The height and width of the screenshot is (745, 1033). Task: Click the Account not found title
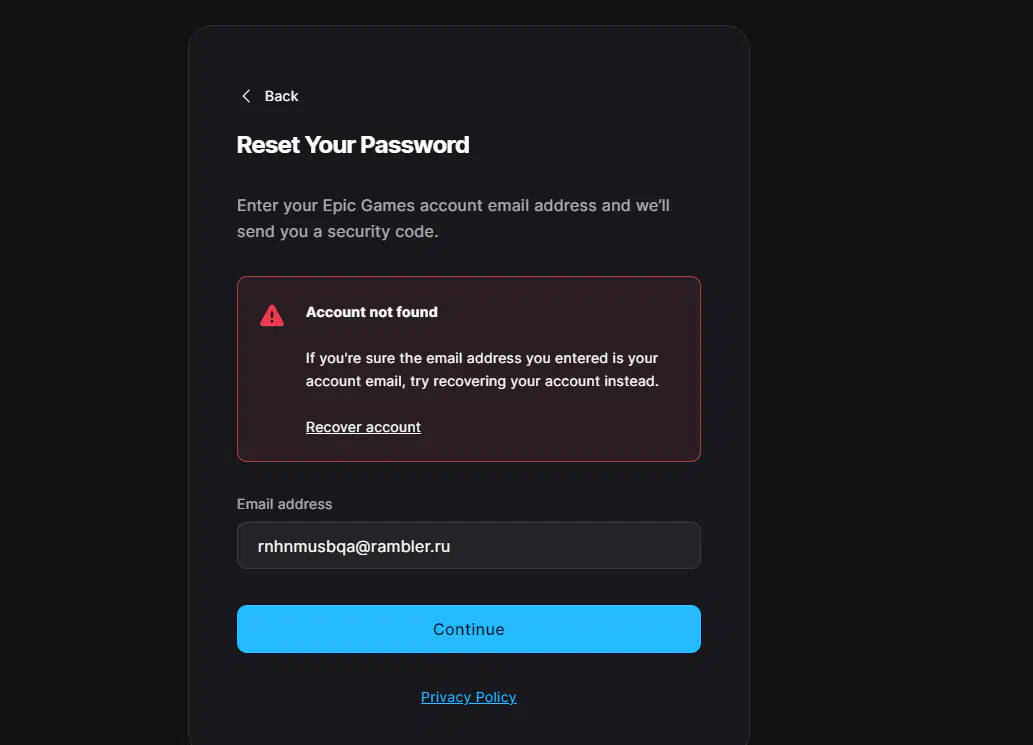point(372,312)
